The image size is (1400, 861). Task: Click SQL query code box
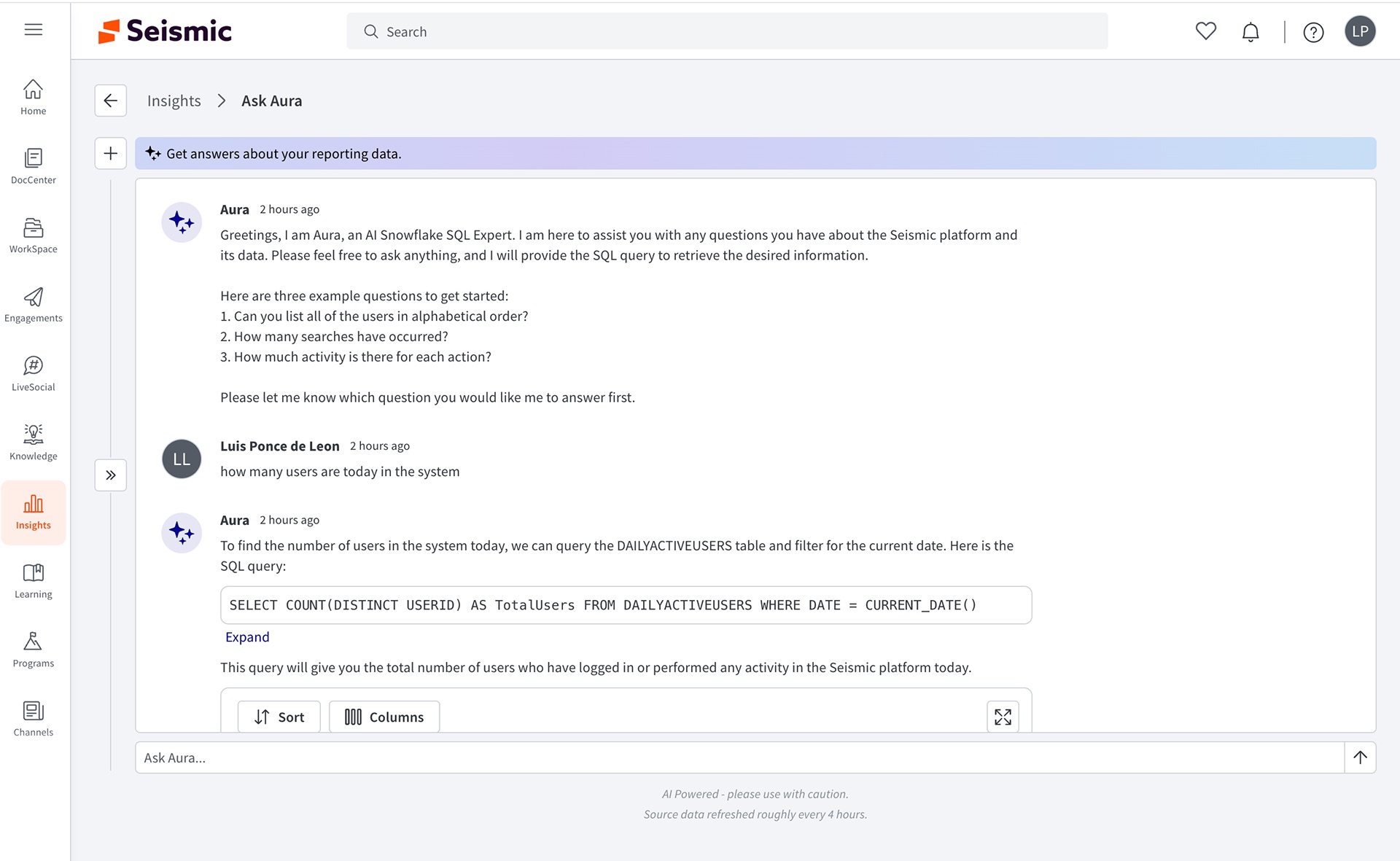[x=626, y=605]
